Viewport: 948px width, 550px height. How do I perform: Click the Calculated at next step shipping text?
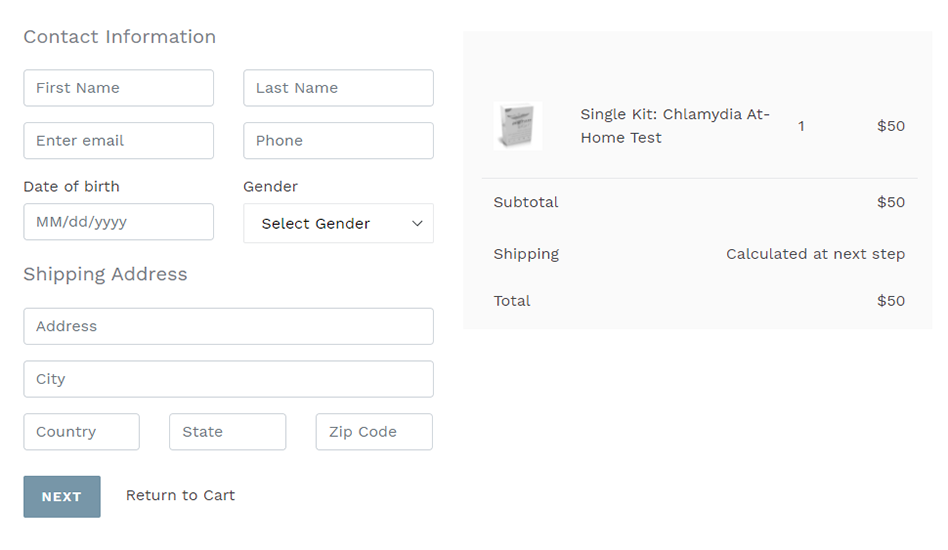click(815, 254)
